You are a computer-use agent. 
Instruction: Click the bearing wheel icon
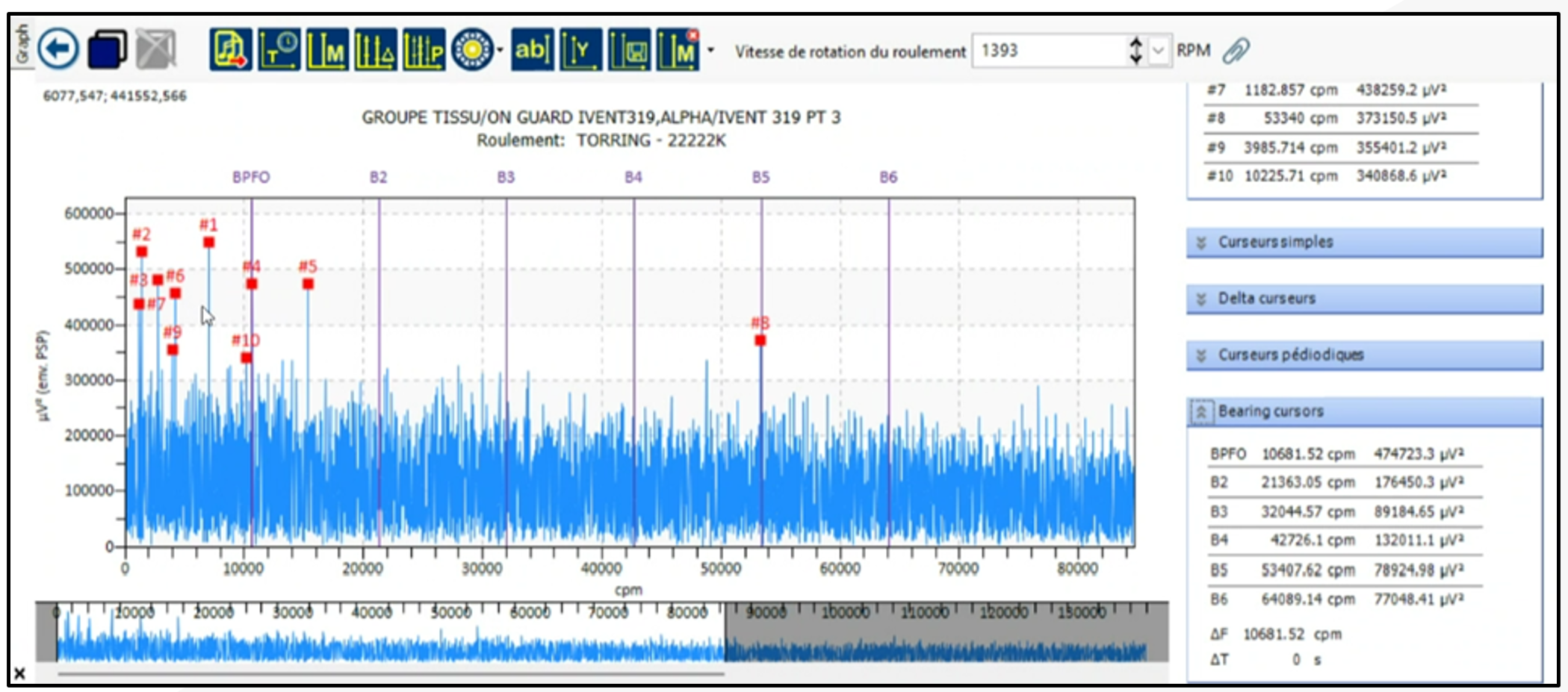pos(472,50)
